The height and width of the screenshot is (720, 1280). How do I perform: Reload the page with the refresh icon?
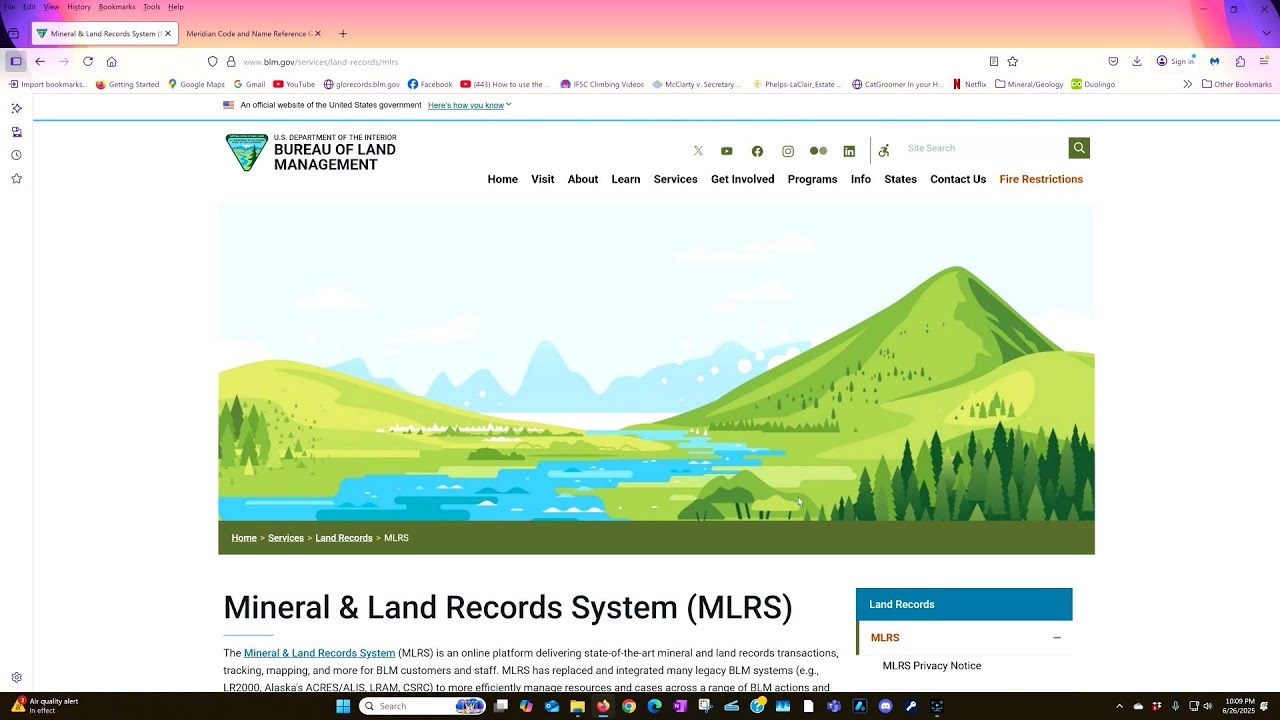[88, 61]
